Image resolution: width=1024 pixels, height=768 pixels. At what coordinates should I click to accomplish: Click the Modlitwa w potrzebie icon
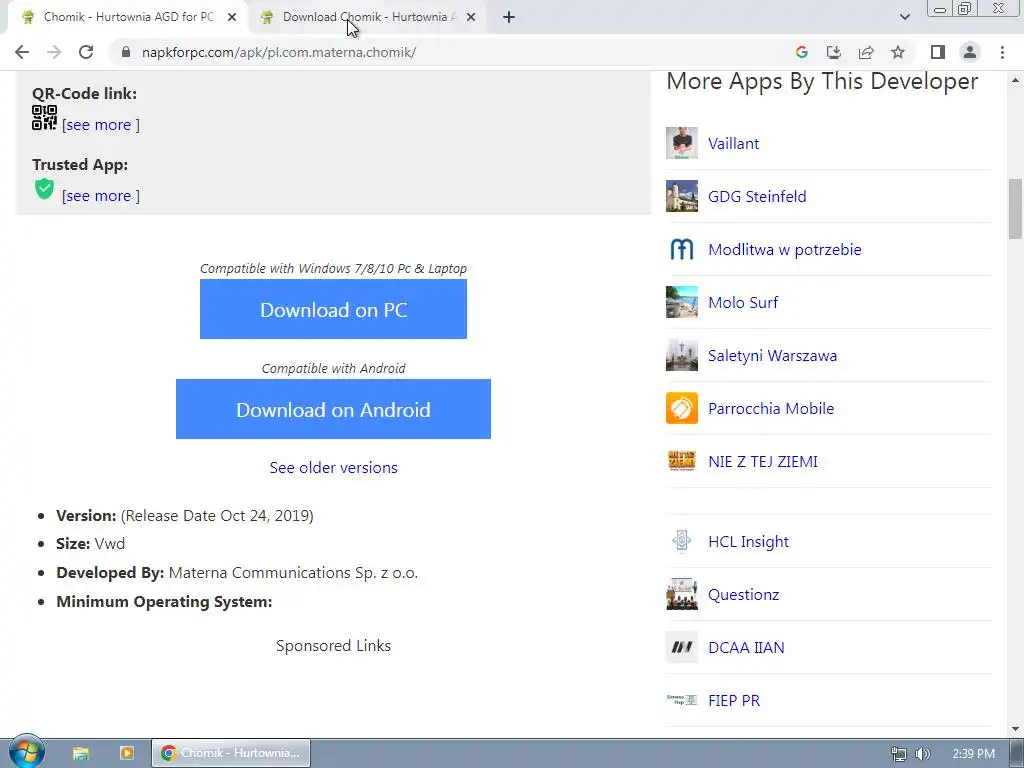(x=682, y=249)
